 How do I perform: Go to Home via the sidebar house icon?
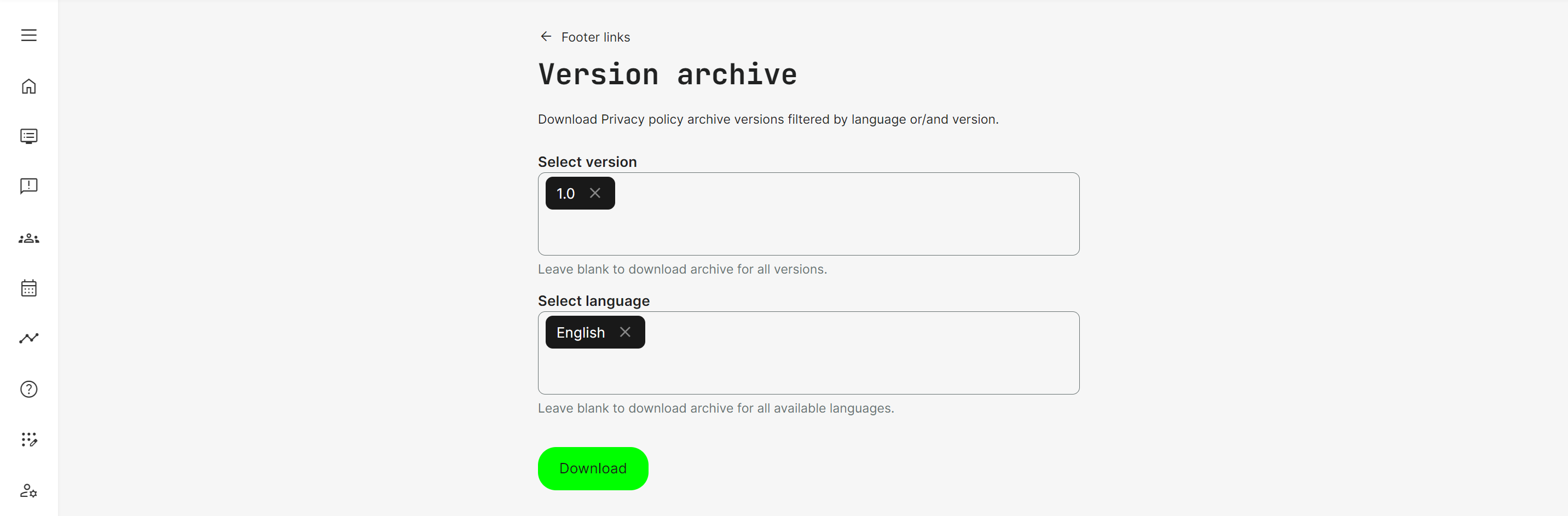[x=28, y=86]
